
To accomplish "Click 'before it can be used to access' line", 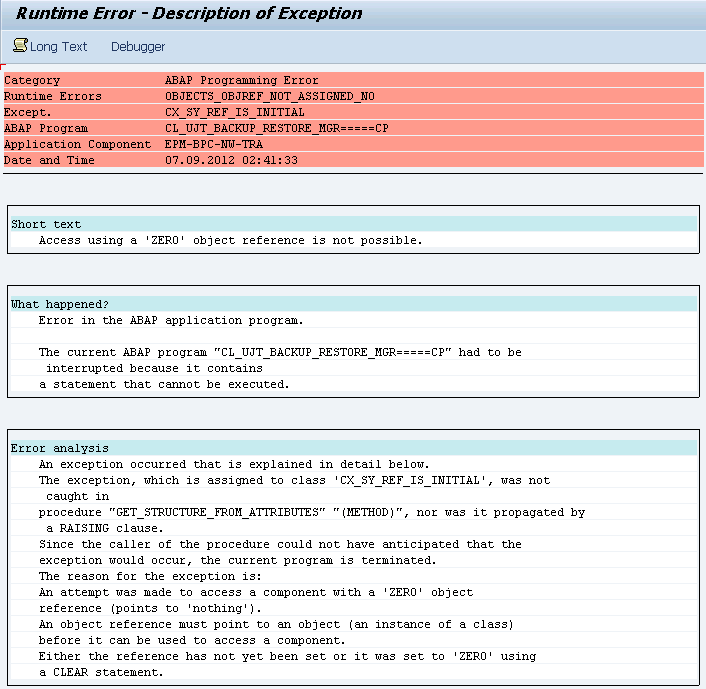I will 192,640.
